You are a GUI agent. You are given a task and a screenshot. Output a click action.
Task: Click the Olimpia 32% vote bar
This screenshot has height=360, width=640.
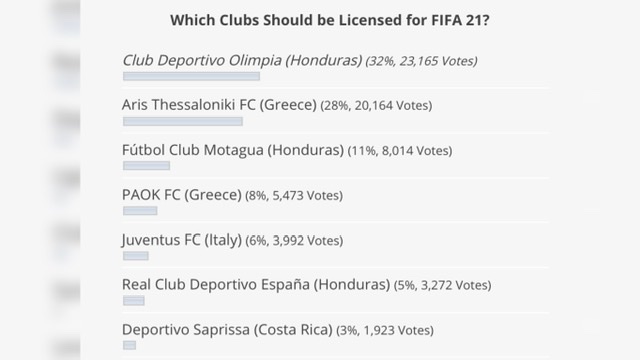191,76
